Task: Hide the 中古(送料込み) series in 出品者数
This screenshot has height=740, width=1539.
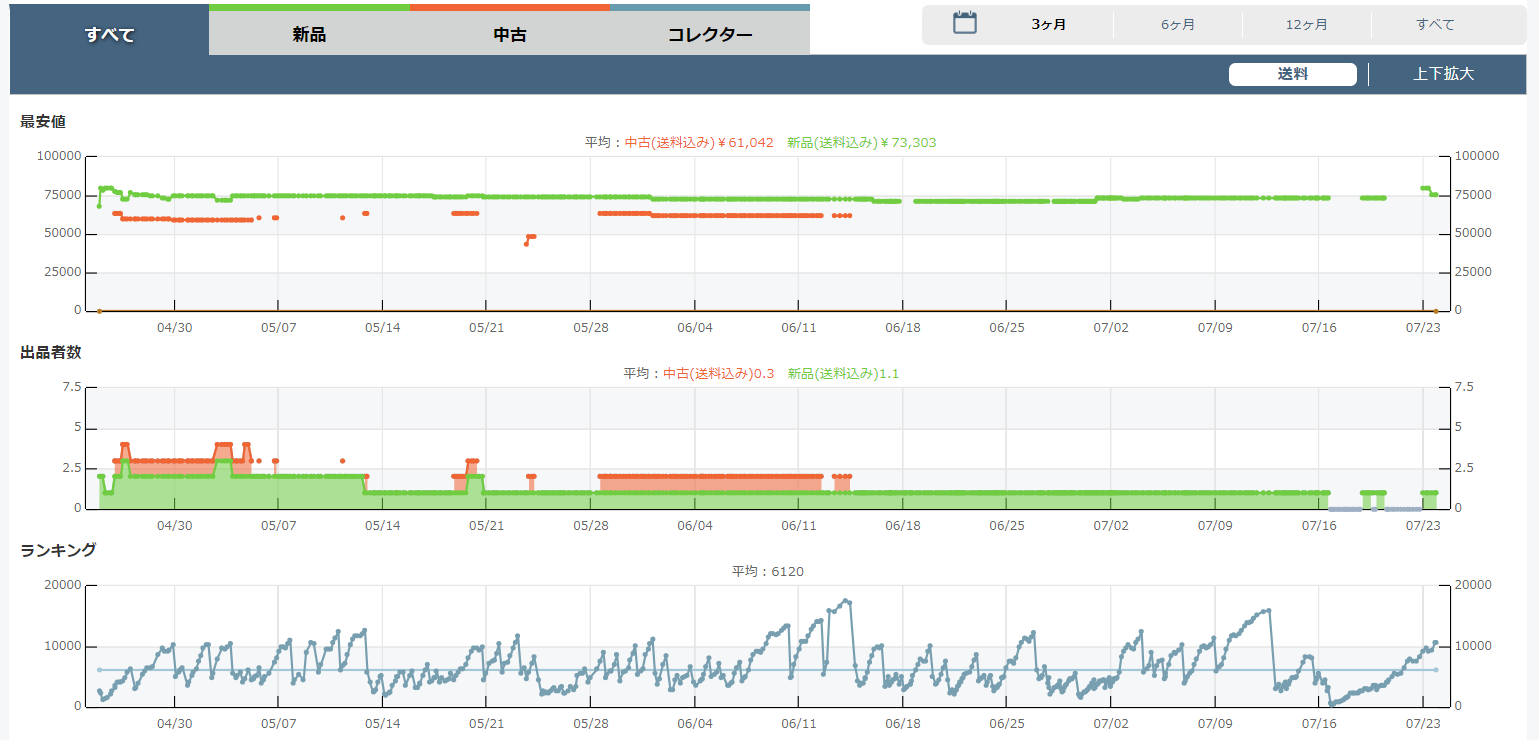Action: [x=718, y=374]
